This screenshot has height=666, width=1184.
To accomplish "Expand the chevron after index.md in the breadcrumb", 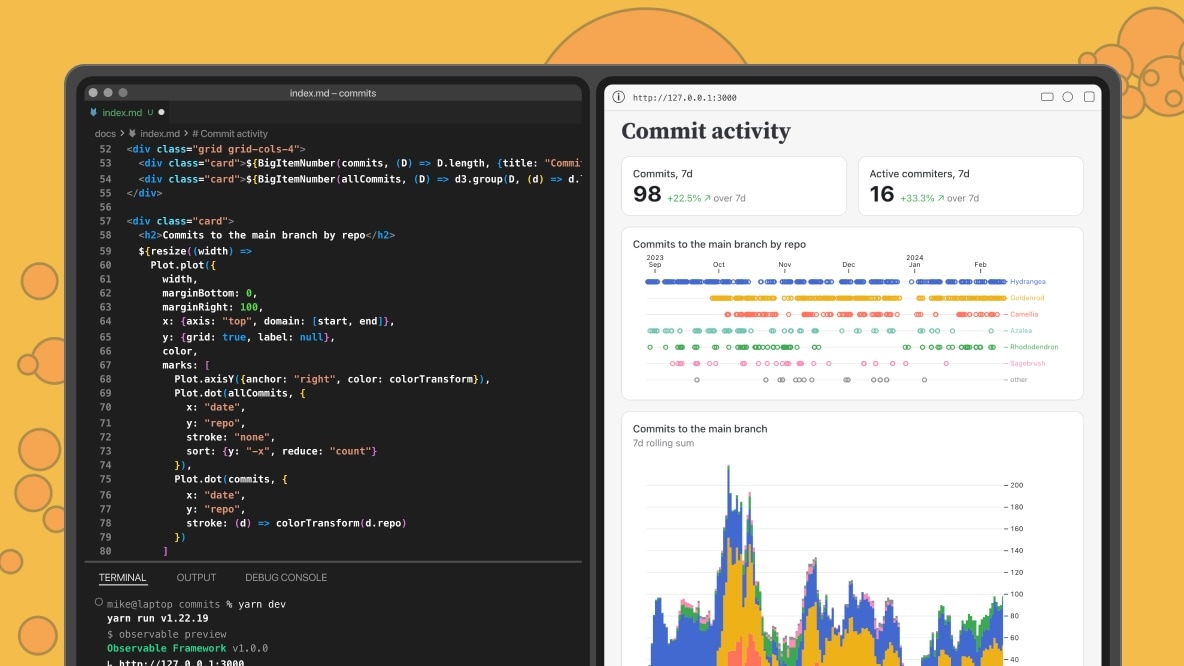I will 186,133.
